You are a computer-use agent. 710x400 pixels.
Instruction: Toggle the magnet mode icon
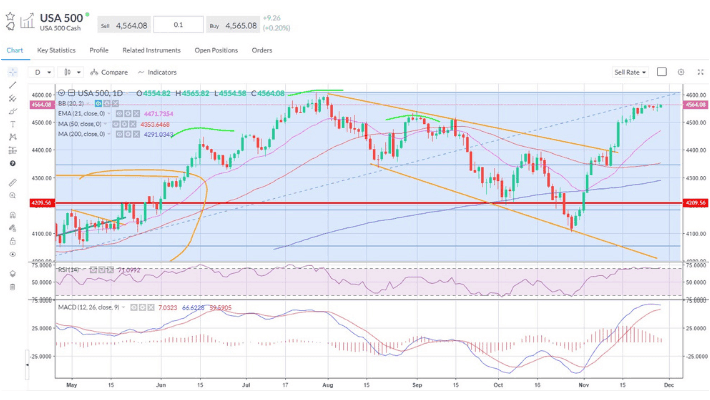click(12, 215)
